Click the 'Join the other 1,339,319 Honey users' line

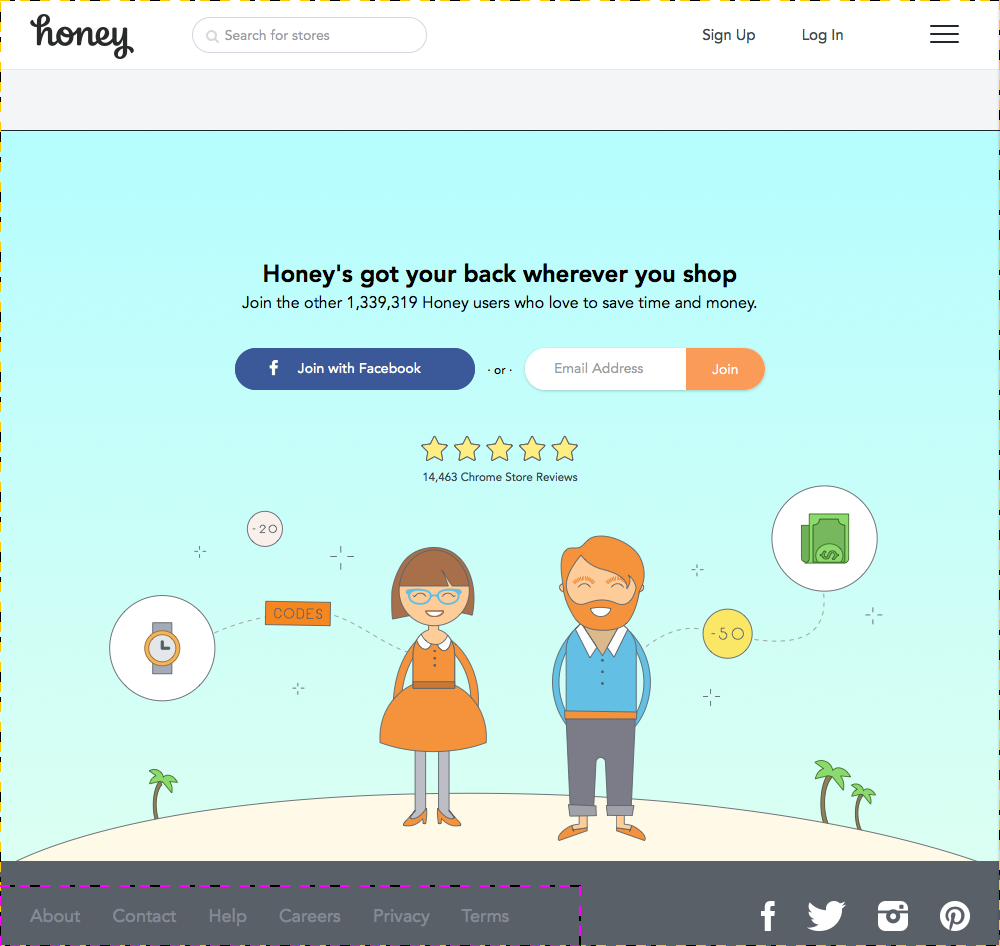point(499,302)
